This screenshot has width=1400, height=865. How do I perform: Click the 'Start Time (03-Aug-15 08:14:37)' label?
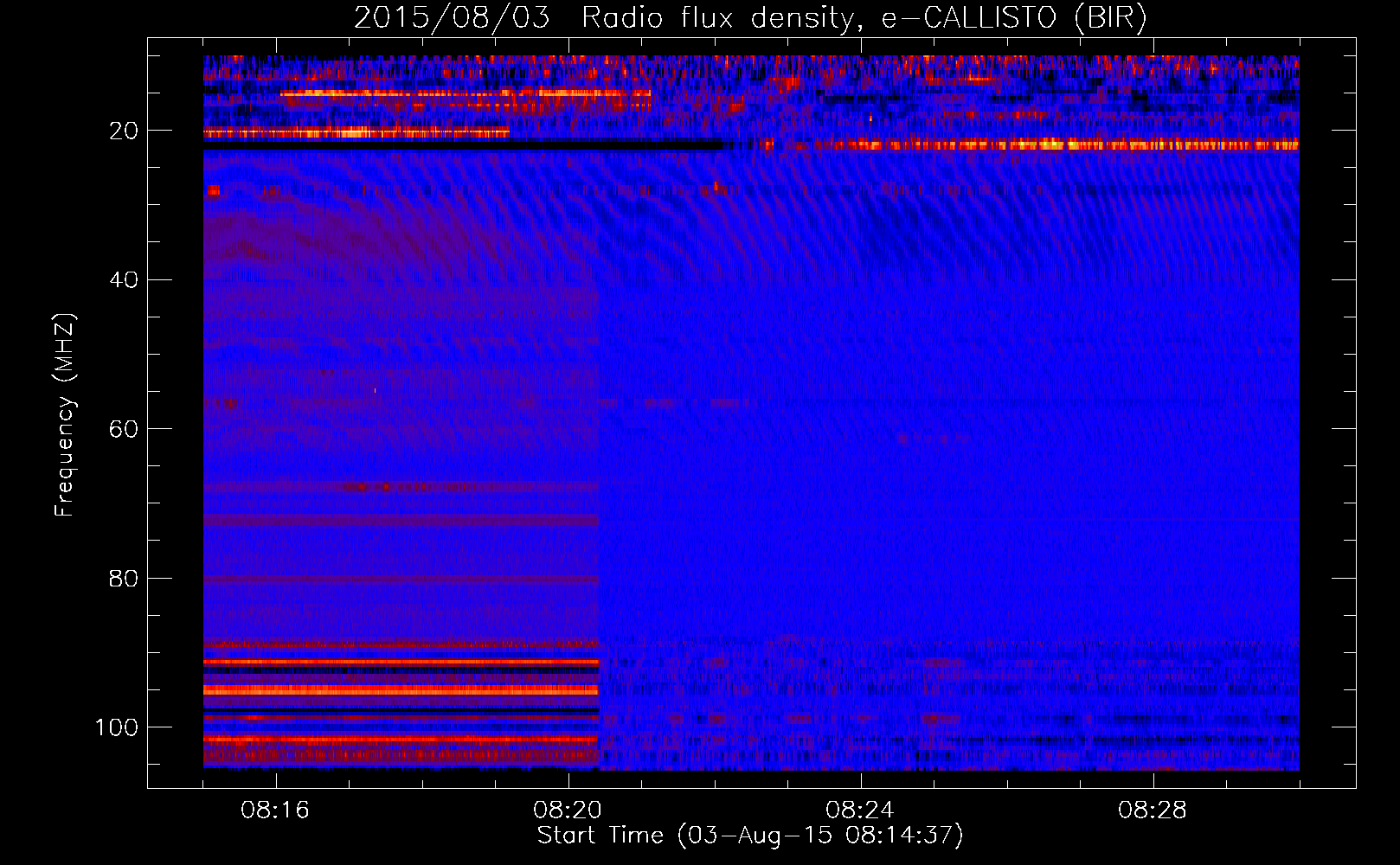pyautogui.click(x=750, y=836)
